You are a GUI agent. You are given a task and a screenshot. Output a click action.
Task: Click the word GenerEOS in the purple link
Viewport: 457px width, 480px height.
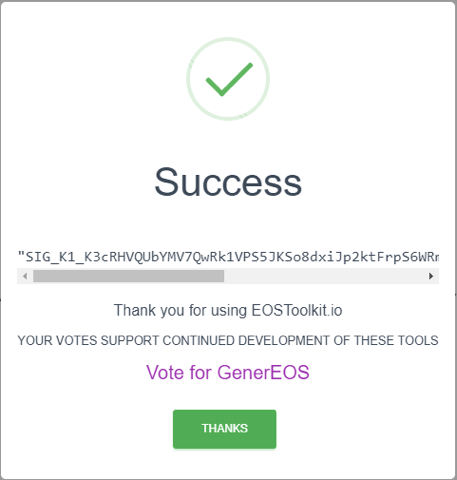point(263,372)
